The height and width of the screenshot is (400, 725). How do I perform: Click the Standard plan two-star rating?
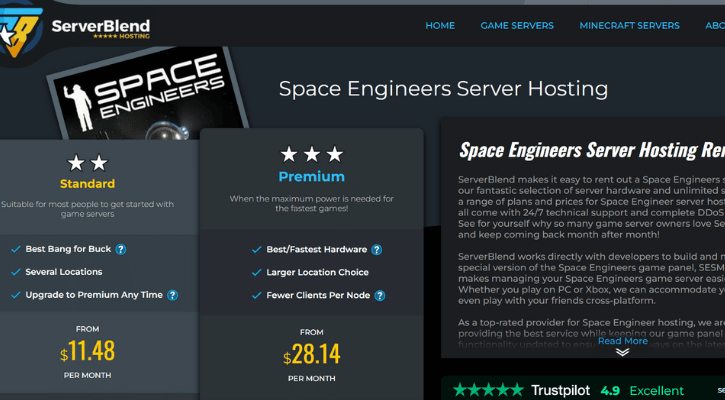(87, 163)
